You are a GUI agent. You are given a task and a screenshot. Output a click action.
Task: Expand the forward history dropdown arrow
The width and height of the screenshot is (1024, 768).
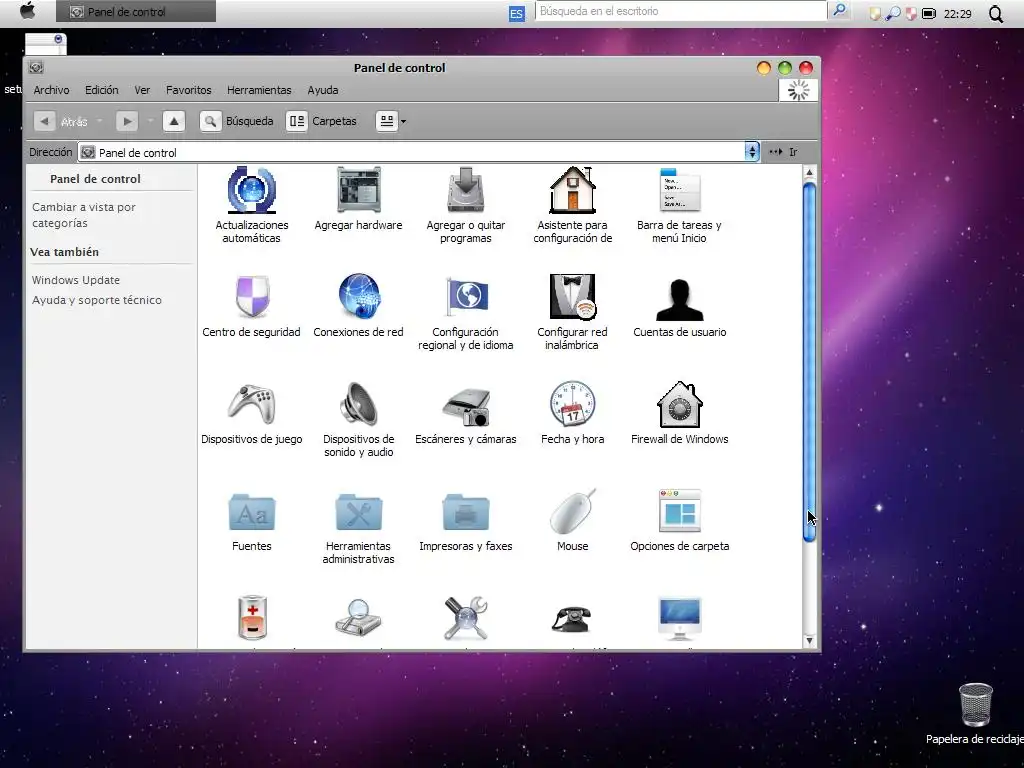[150, 121]
